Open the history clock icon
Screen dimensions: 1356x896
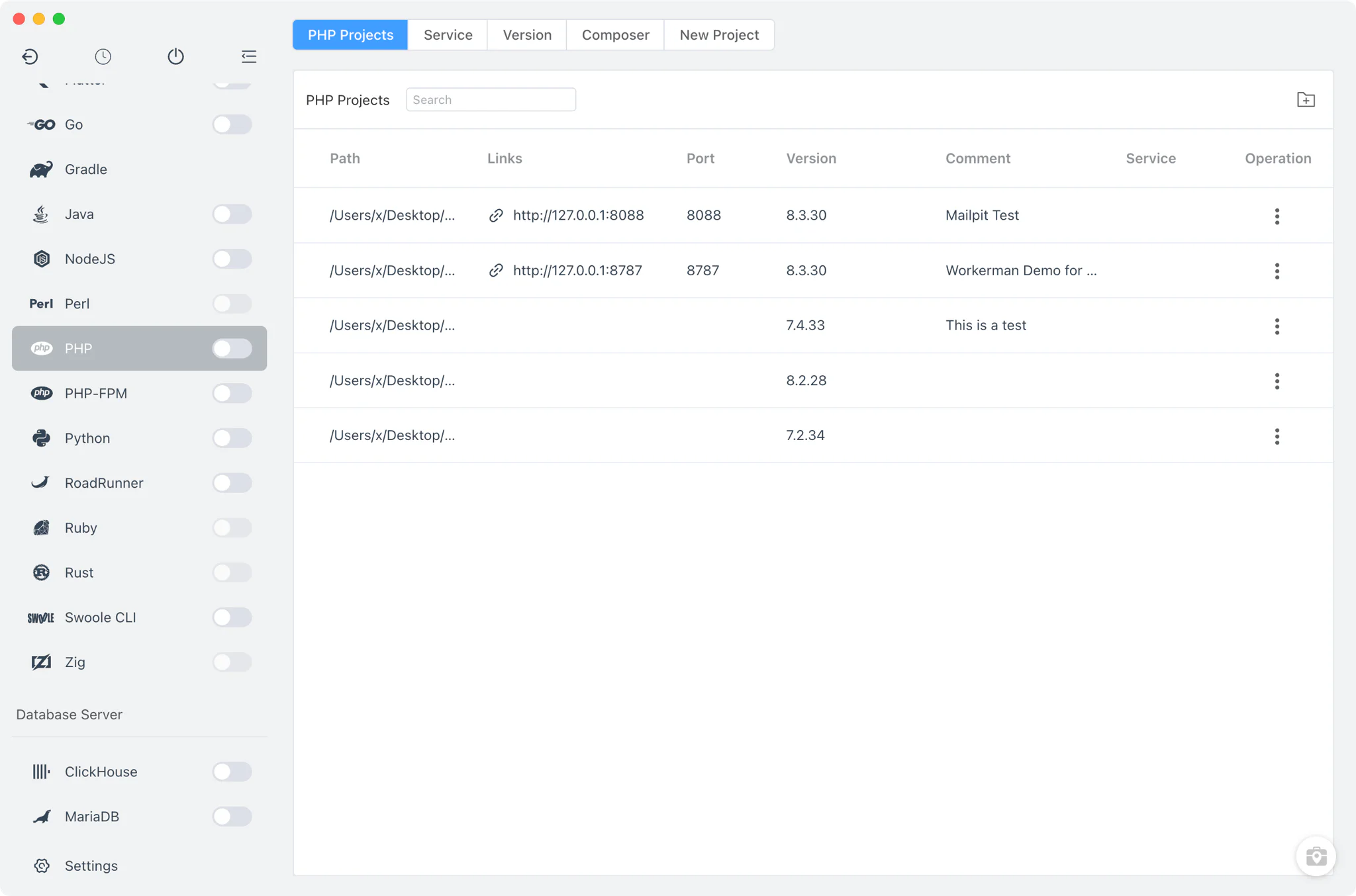[103, 57]
